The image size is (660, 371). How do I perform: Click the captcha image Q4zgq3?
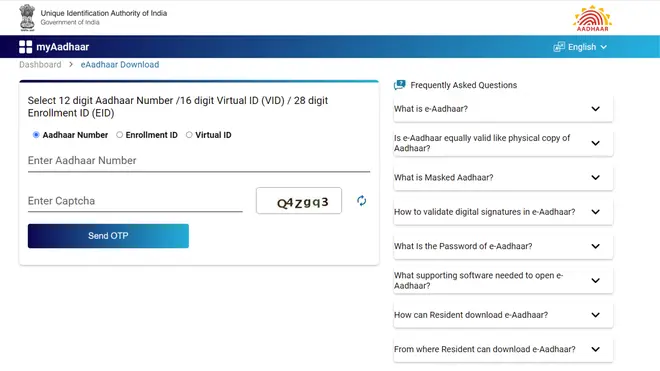(x=299, y=201)
